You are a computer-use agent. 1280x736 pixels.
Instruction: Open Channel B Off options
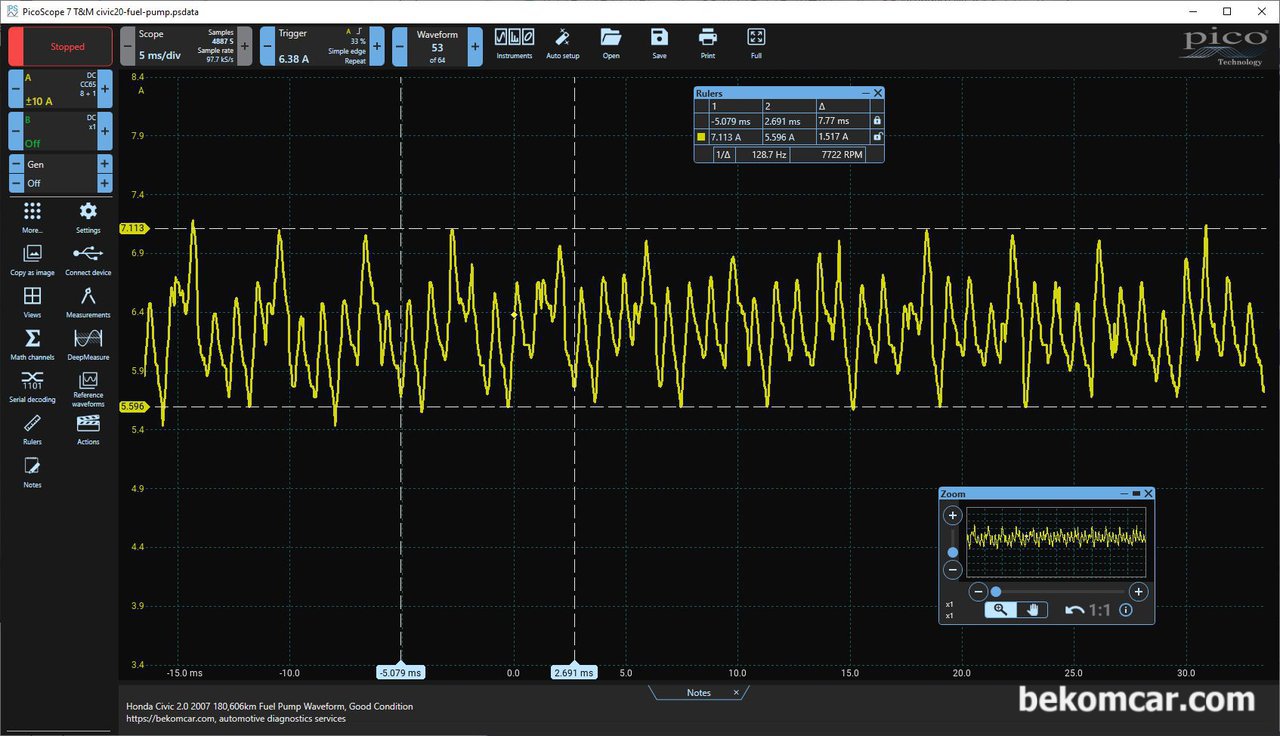[x=60, y=131]
